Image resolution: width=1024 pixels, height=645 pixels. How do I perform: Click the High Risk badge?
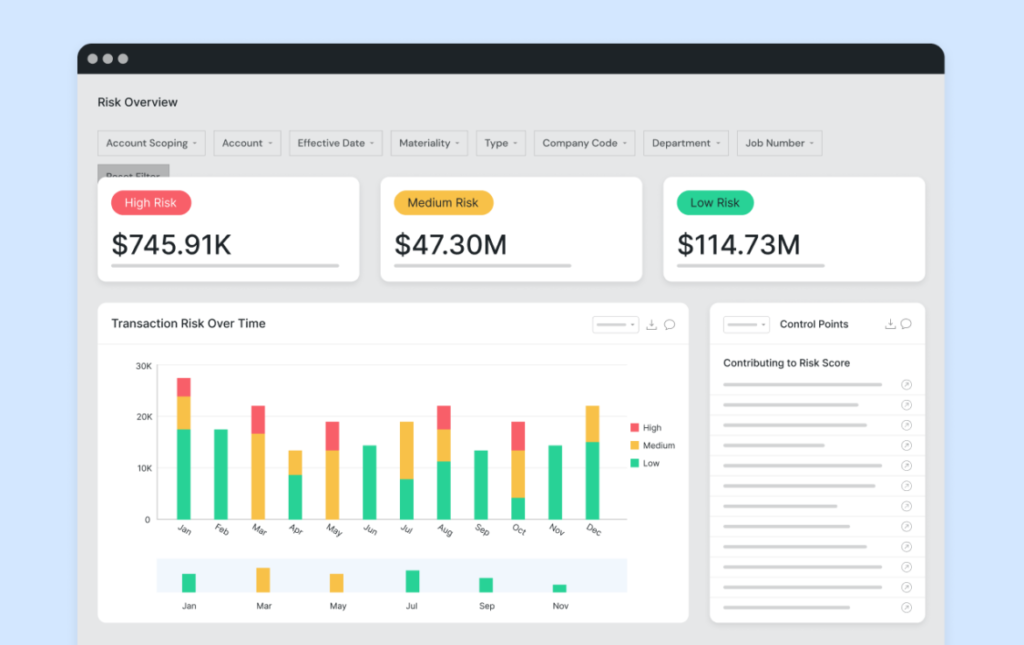tap(151, 202)
